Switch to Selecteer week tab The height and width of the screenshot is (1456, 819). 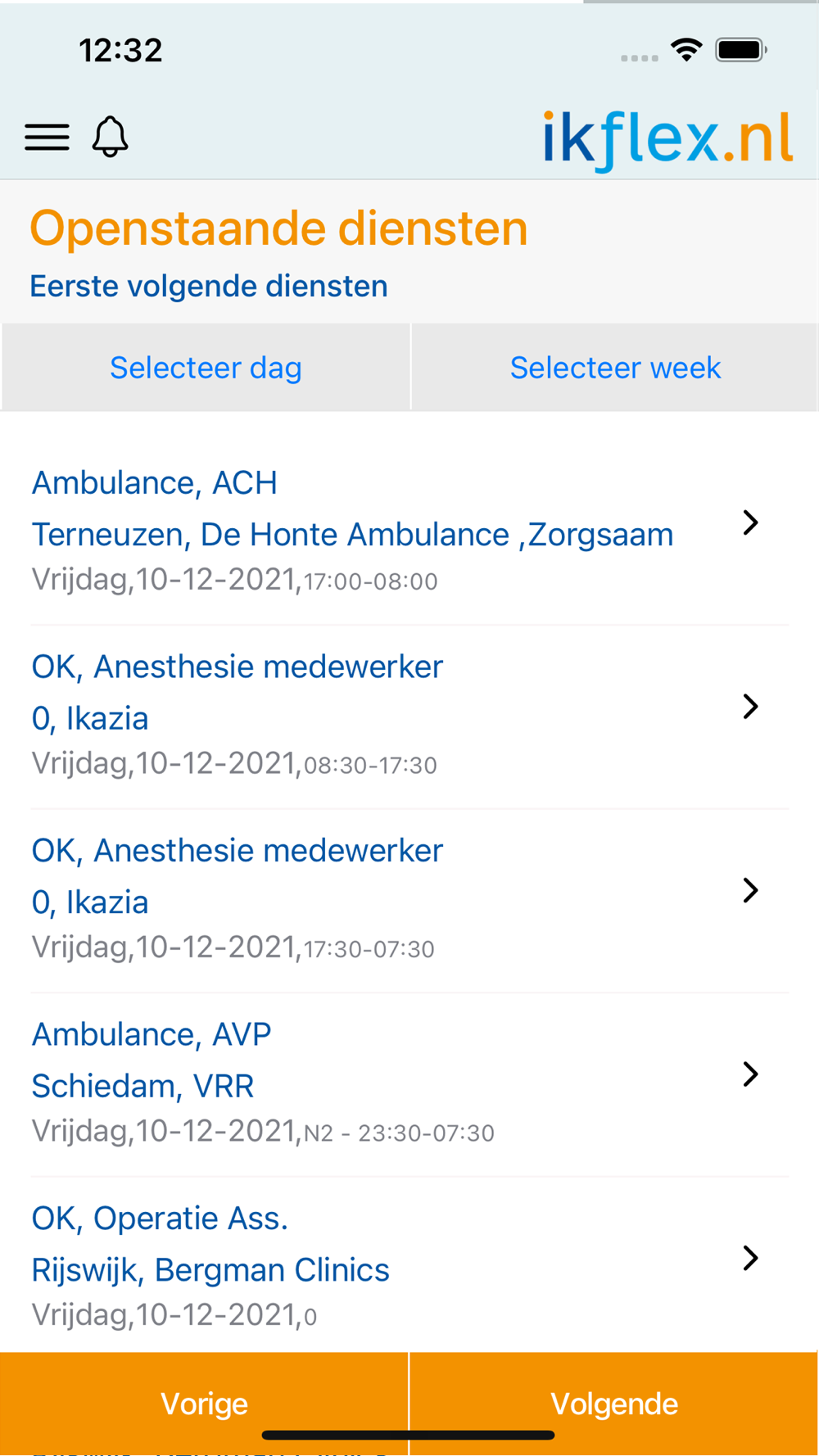pyautogui.click(x=615, y=368)
